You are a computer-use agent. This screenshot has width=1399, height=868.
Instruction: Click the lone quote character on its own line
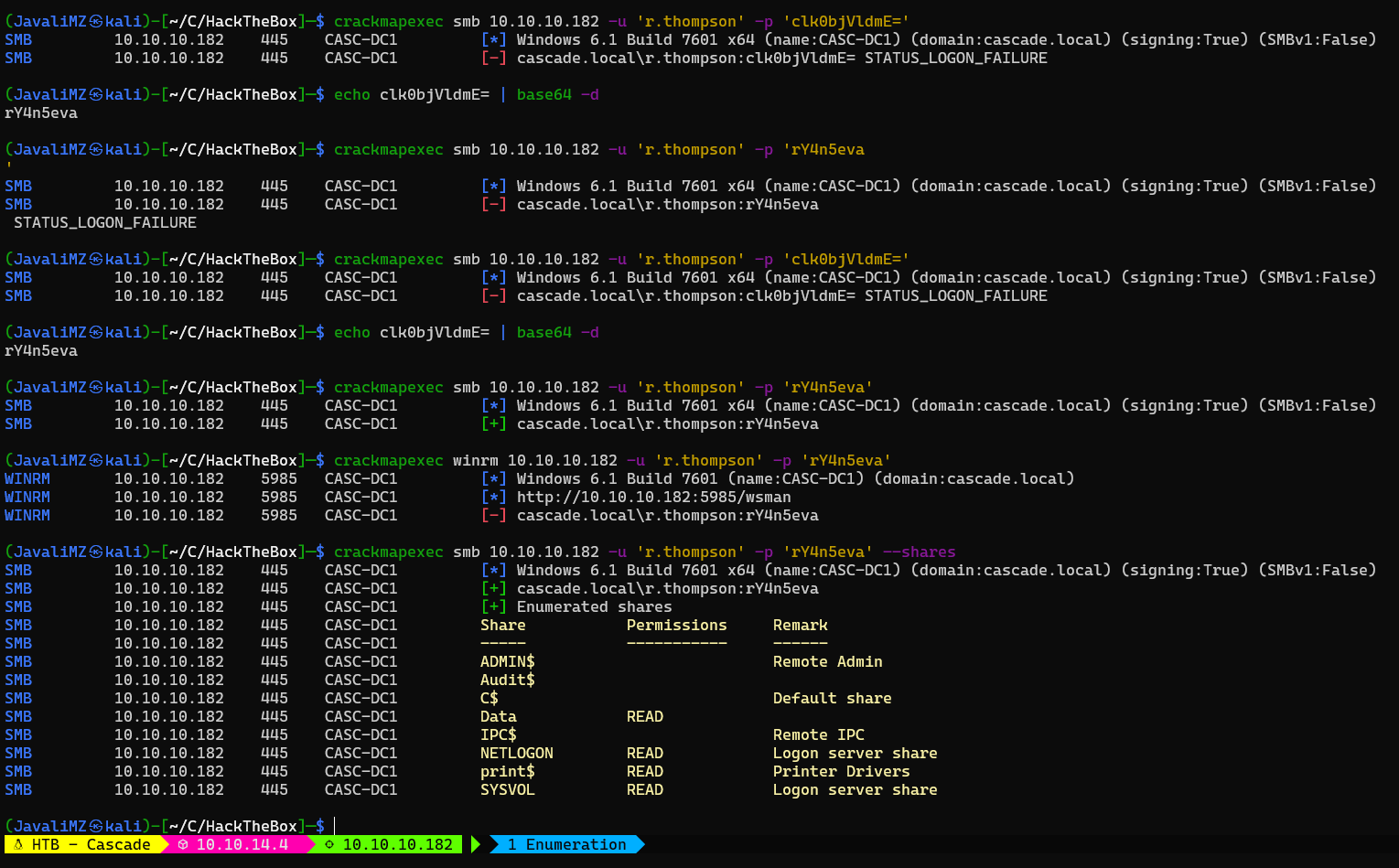(9, 166)
